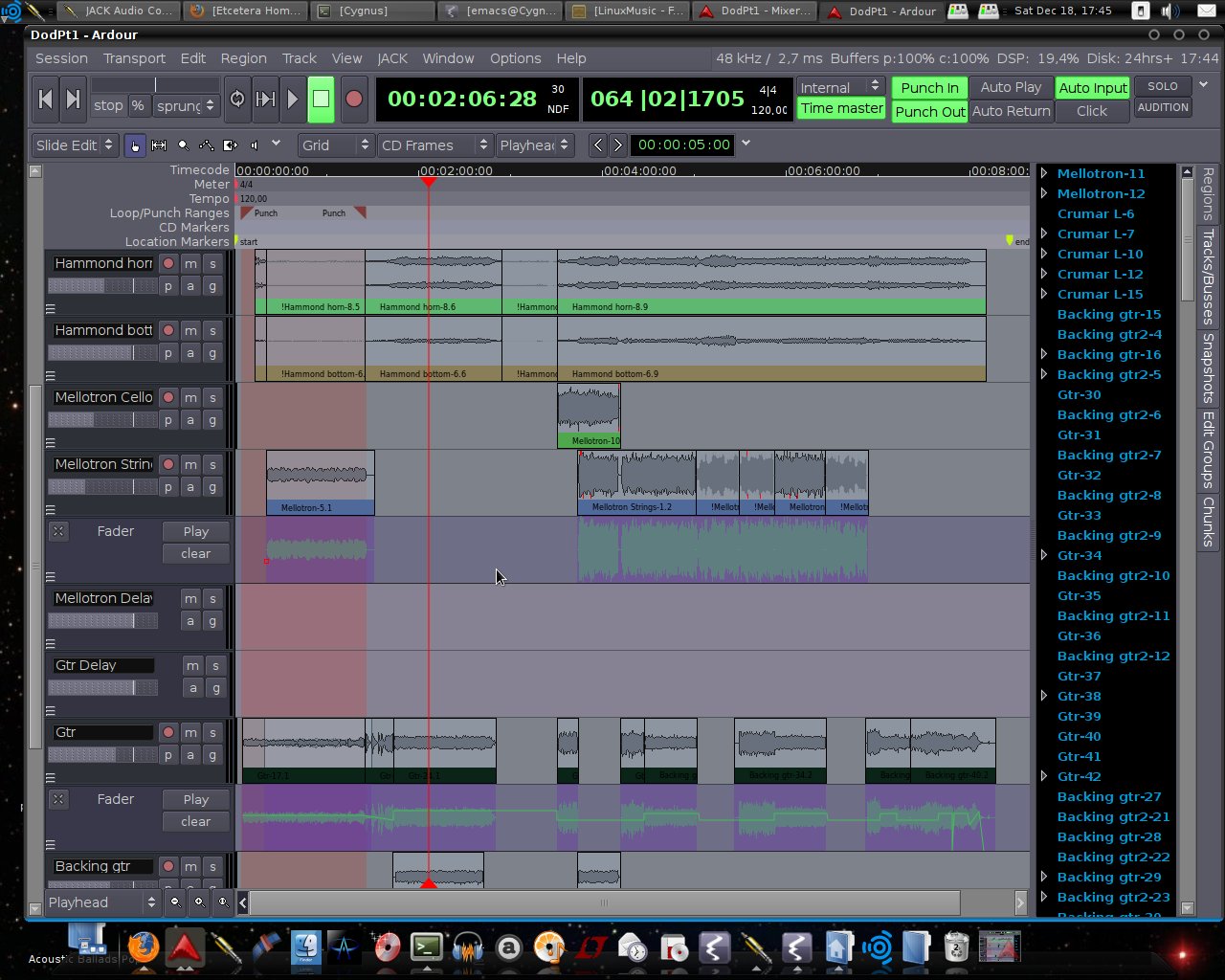The height and width of the screenshot is (980, 1225).
Task: Enable Auto Return option
Action: [1011, 111]
